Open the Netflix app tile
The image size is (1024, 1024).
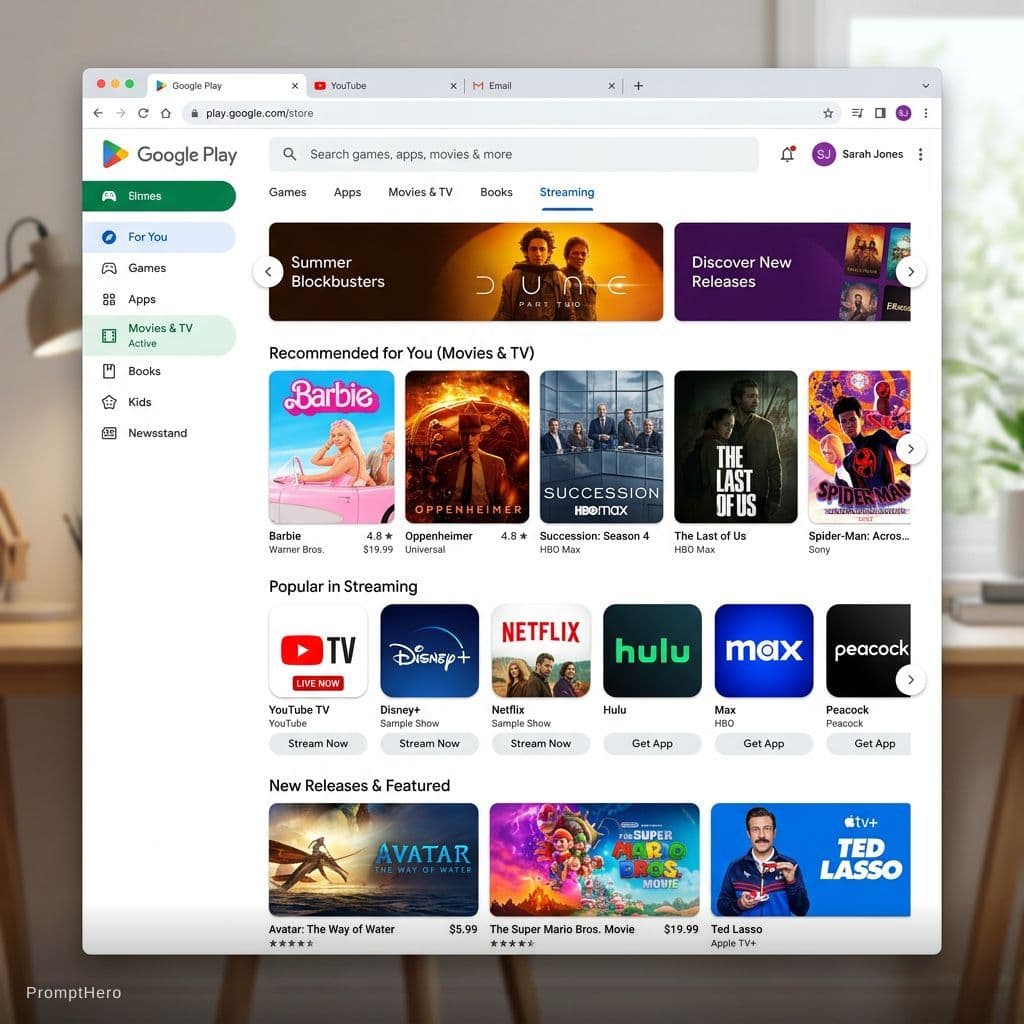click(541, 650)
